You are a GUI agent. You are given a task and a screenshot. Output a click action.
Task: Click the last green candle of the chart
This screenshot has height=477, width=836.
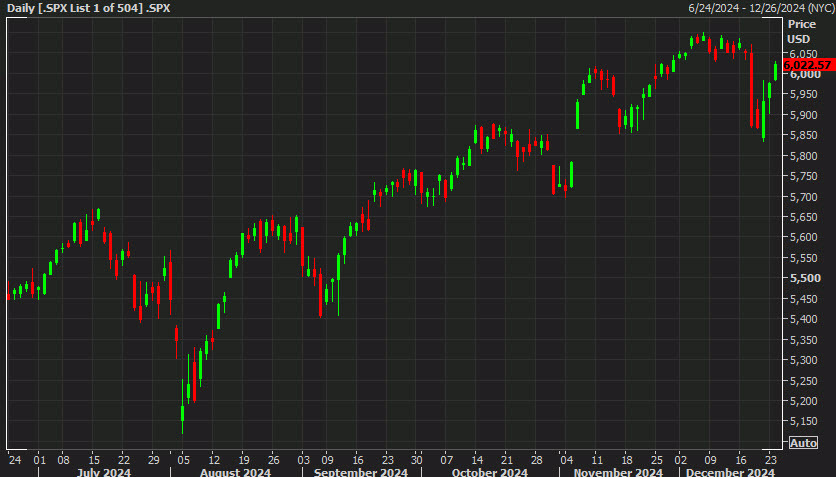[776, 71]
